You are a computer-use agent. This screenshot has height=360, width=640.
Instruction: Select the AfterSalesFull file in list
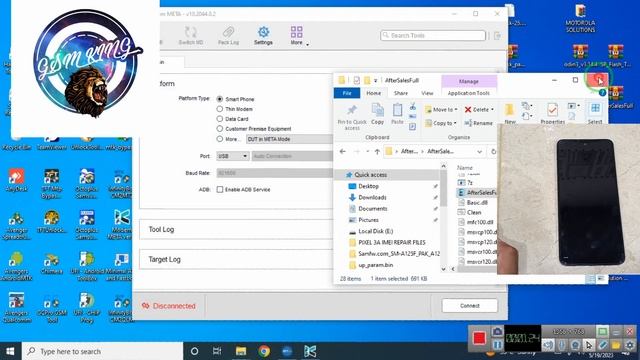(x=477, y=192)
